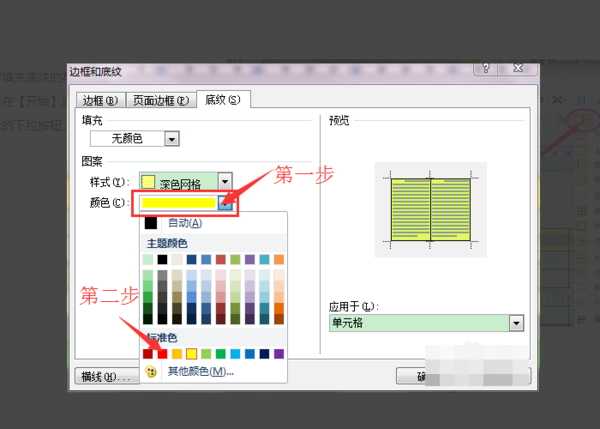Pick darkest brown shade in orange theme column

tap(279, 319)
